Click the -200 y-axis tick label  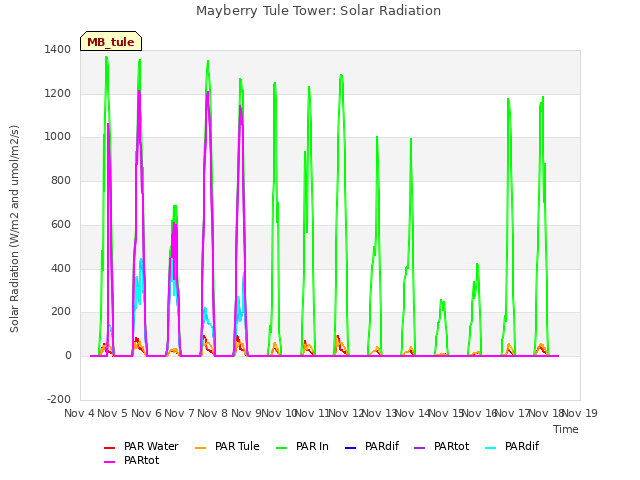pyautogui.click(x=59, y=399)
